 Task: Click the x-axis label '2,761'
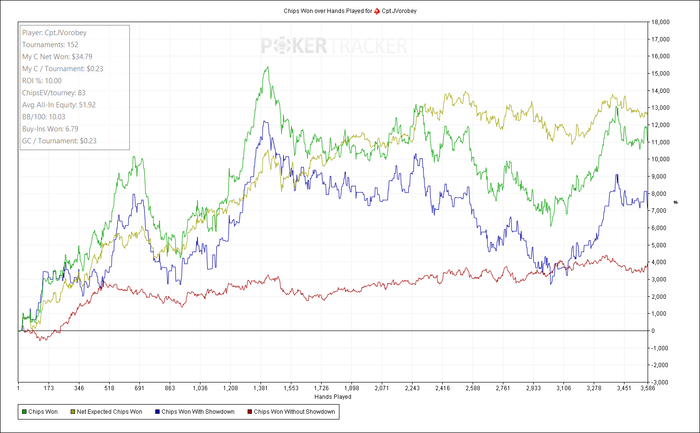[503, 388]
